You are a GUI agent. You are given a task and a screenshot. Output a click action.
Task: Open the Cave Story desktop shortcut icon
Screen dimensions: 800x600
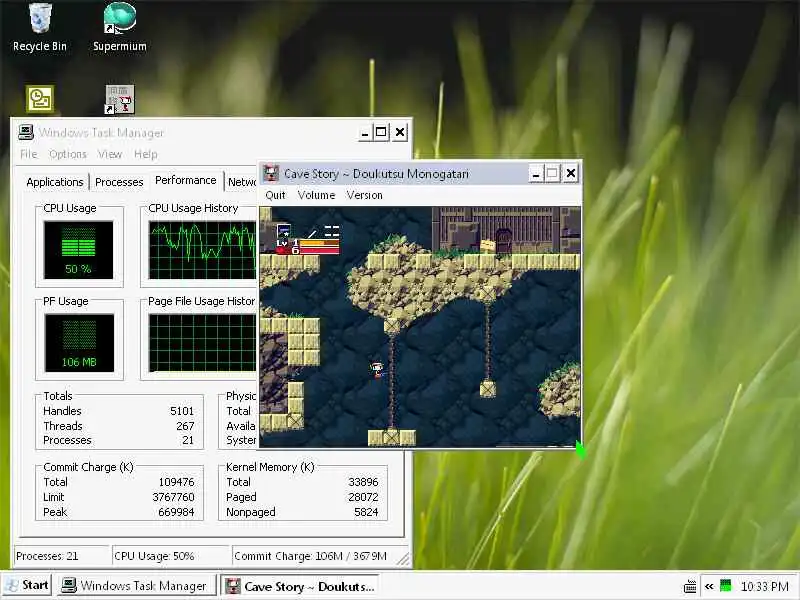pos(119,99)
